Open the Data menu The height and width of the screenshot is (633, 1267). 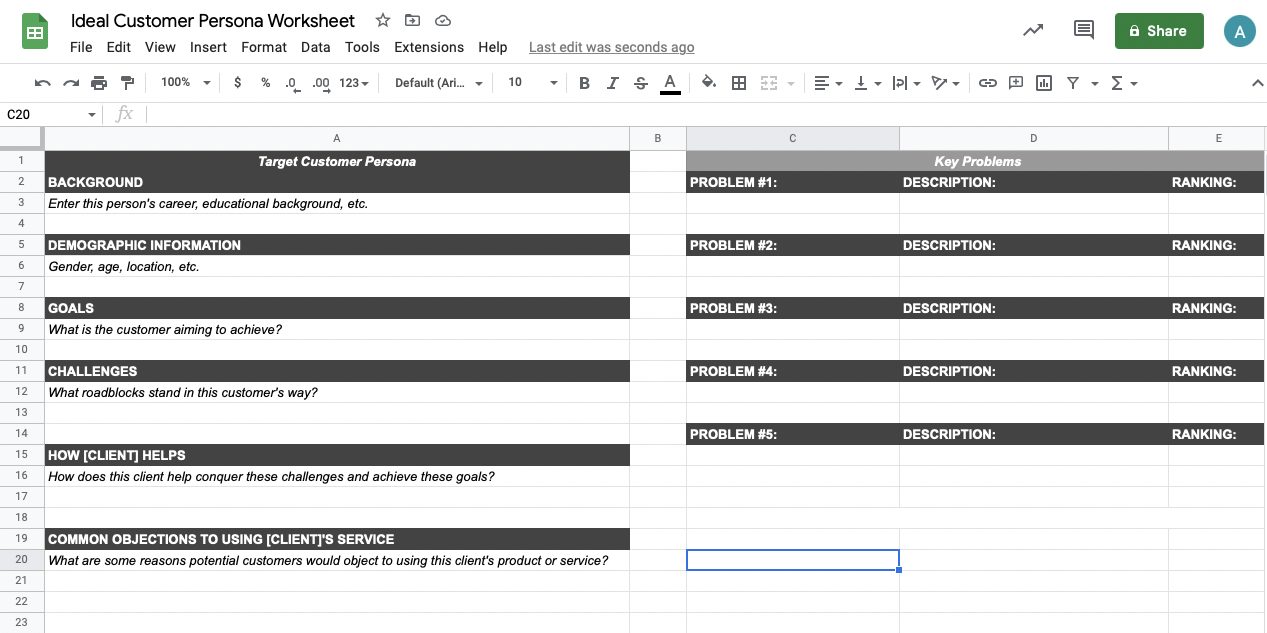315,47
